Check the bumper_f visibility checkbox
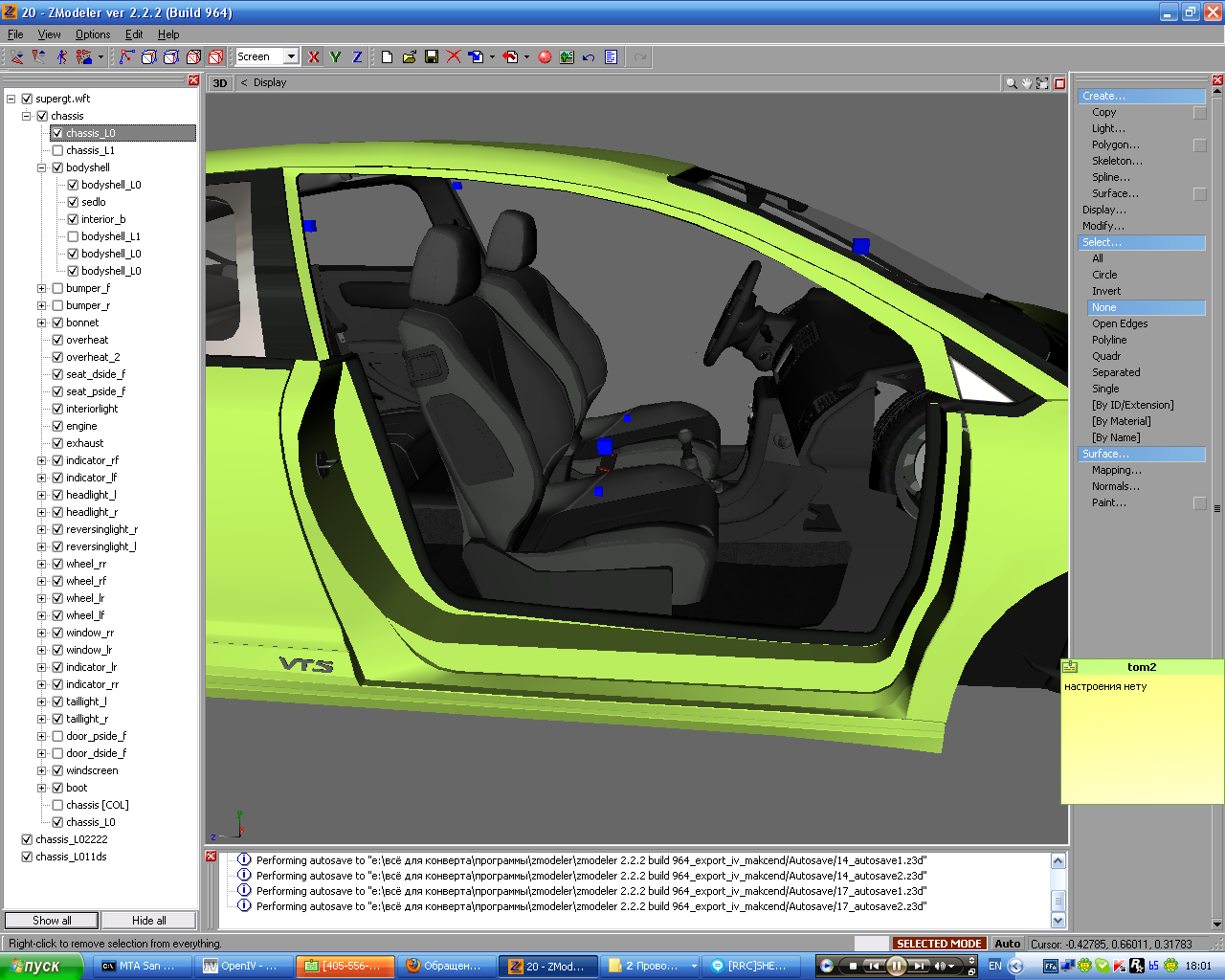This screenshot has height=980, width=1225. 57,288
